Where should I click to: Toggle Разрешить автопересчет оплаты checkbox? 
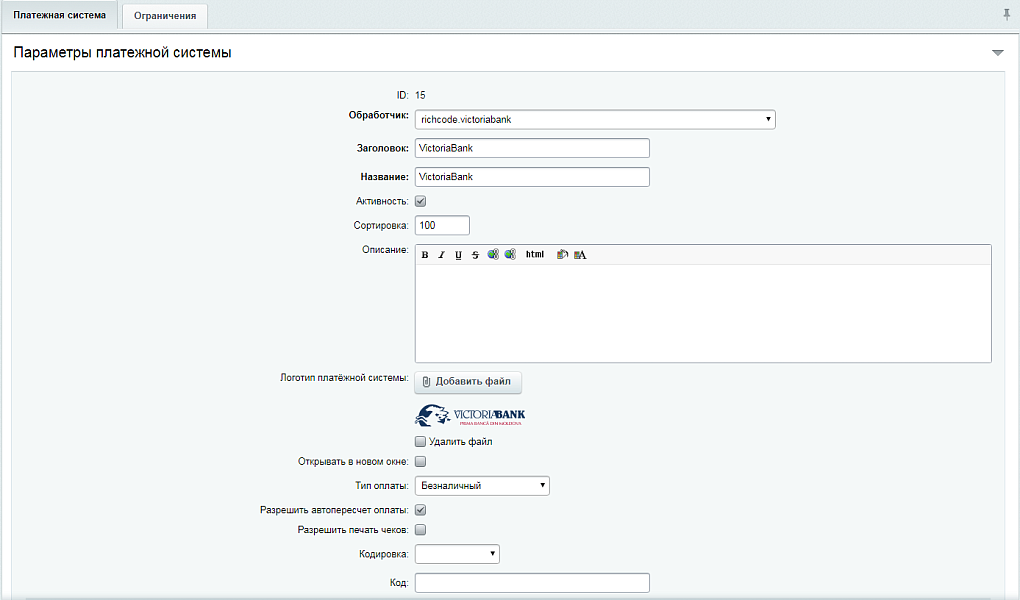421,510
